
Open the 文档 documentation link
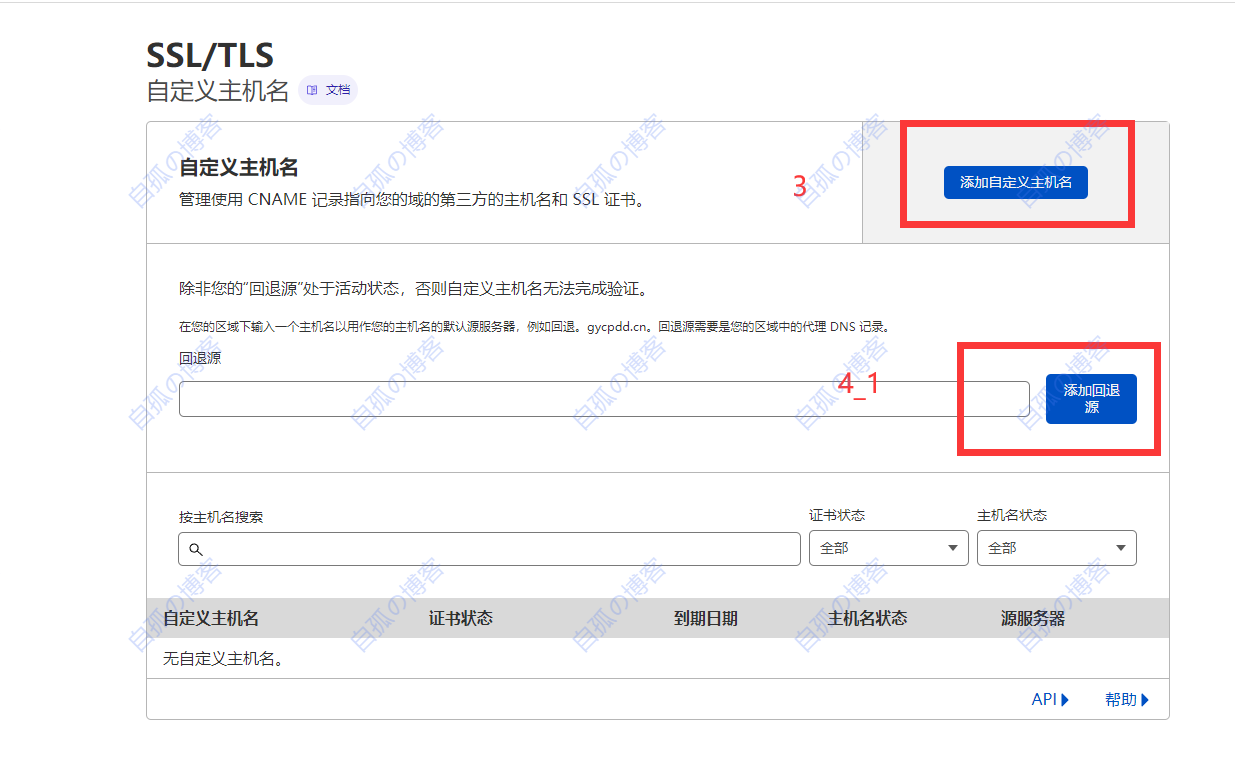pos(328,90)
